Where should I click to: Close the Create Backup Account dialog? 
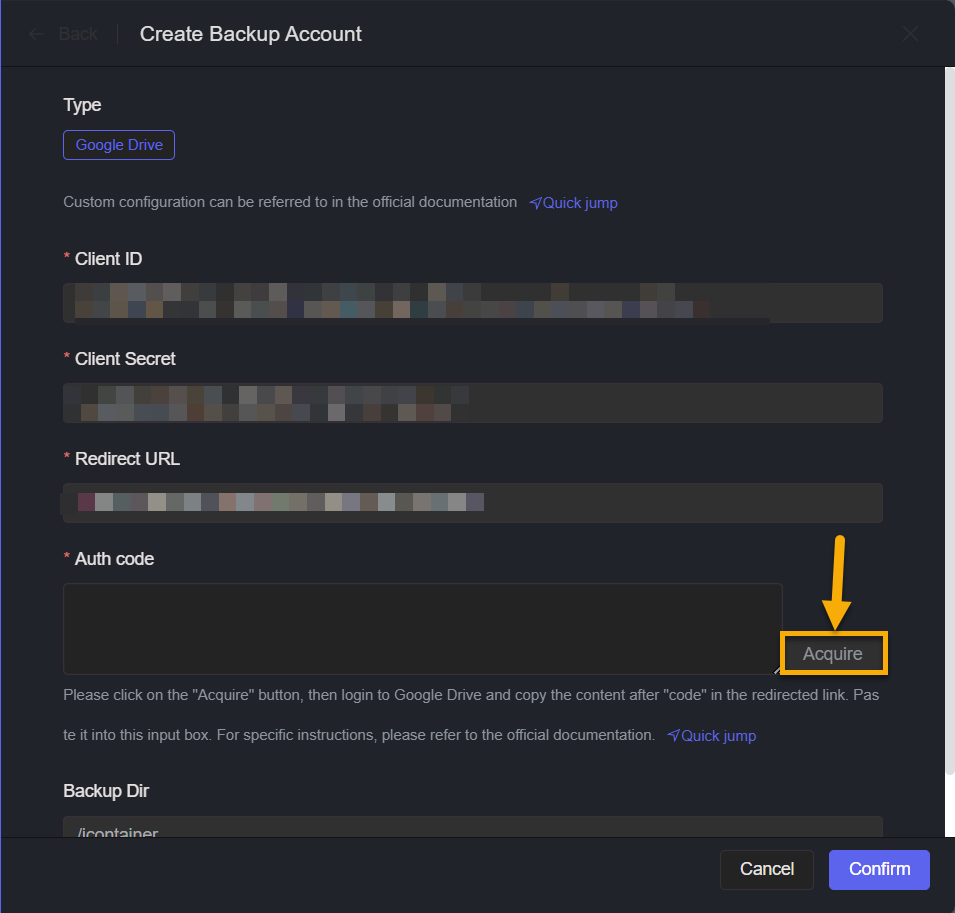(x=910, y=34)
